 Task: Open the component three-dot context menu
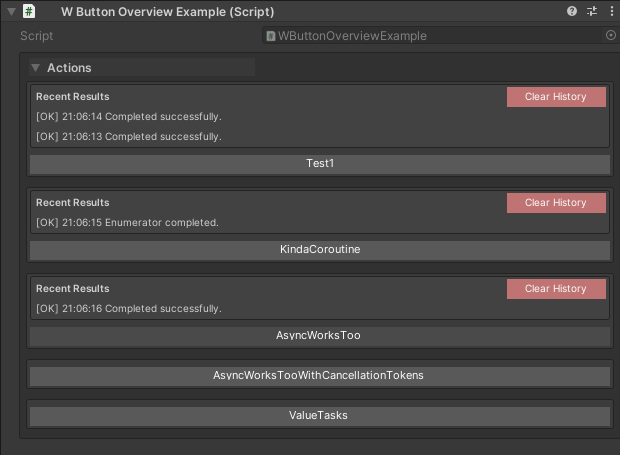pos(612,11)
